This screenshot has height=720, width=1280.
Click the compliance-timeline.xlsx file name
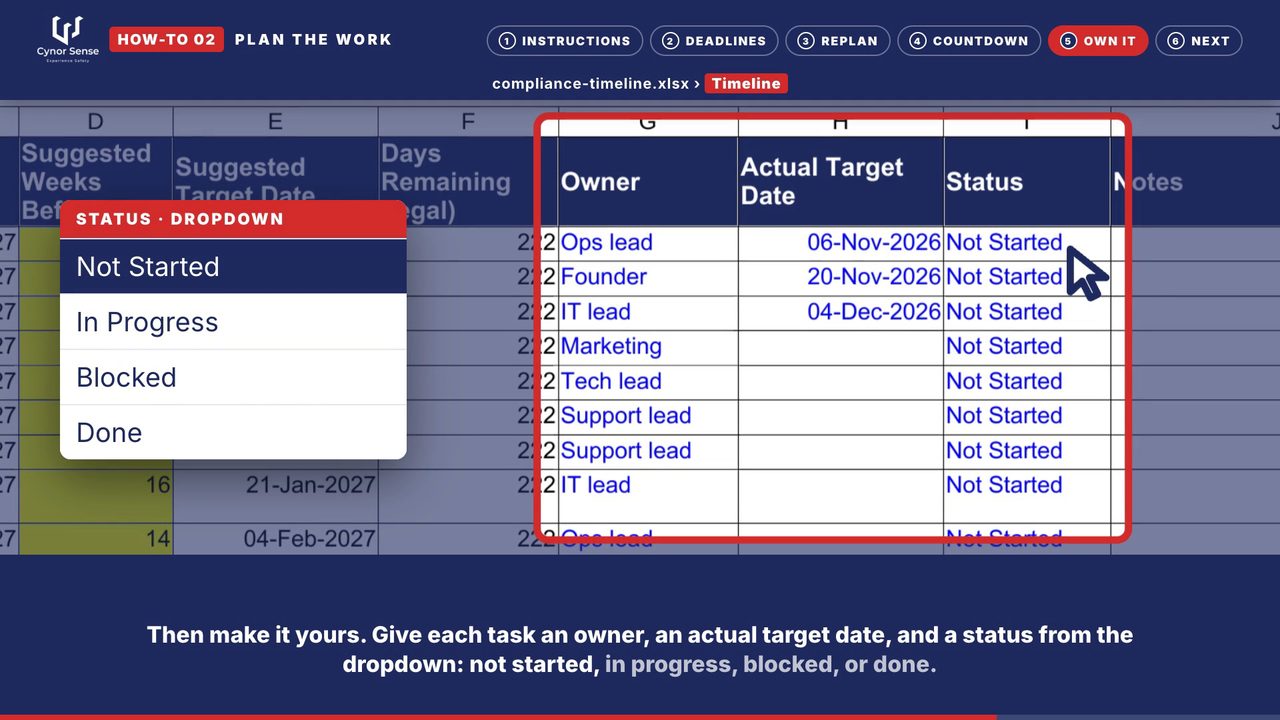590,84
